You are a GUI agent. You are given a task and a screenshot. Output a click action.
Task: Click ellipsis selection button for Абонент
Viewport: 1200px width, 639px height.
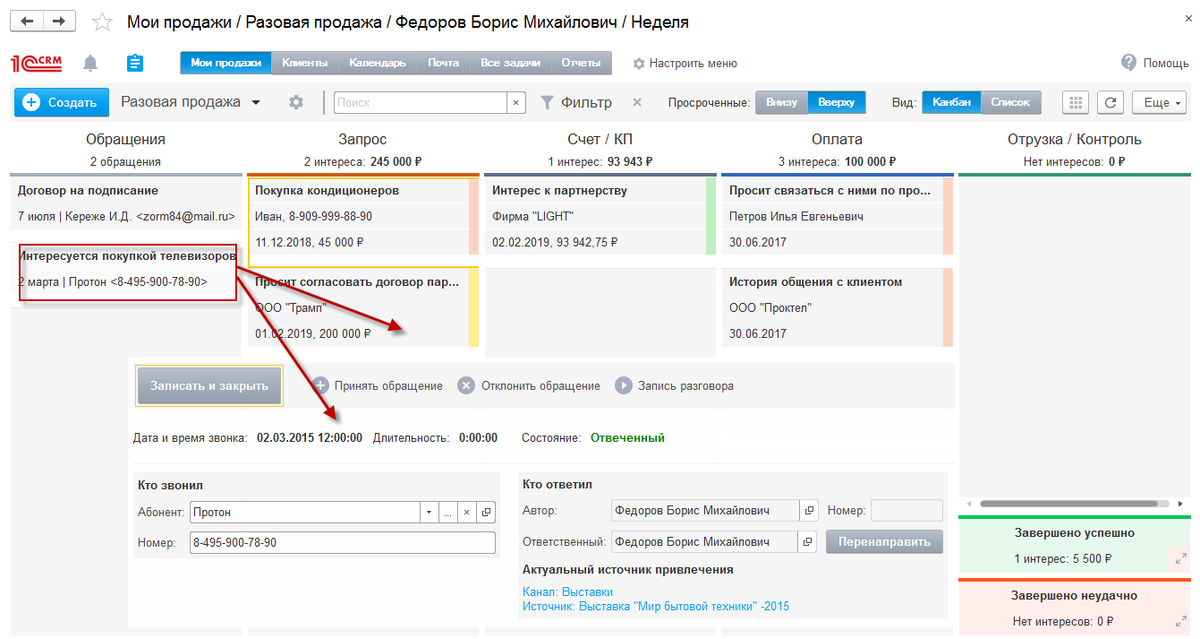(448, 512)
